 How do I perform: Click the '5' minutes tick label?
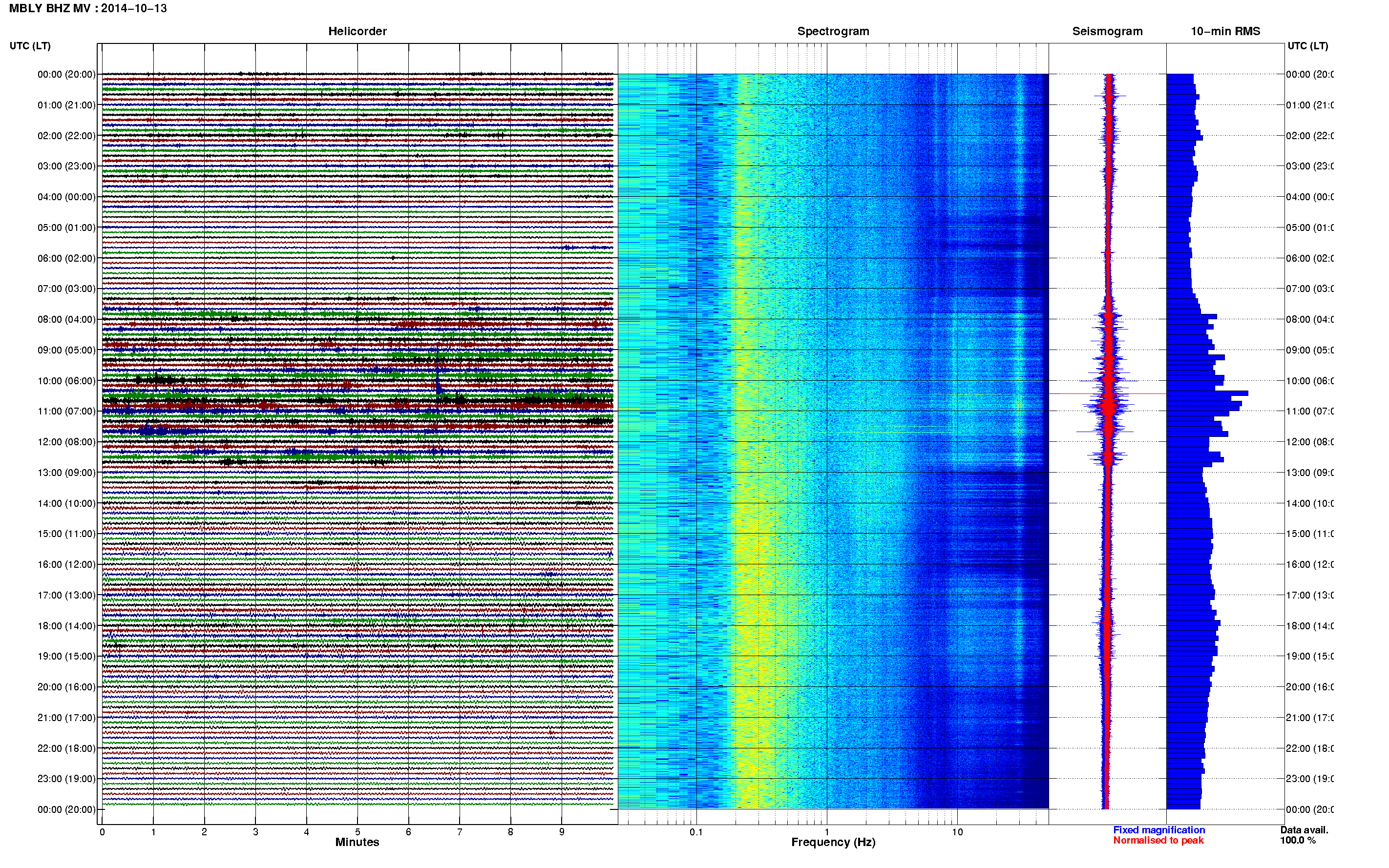click(x=357, y=832)
